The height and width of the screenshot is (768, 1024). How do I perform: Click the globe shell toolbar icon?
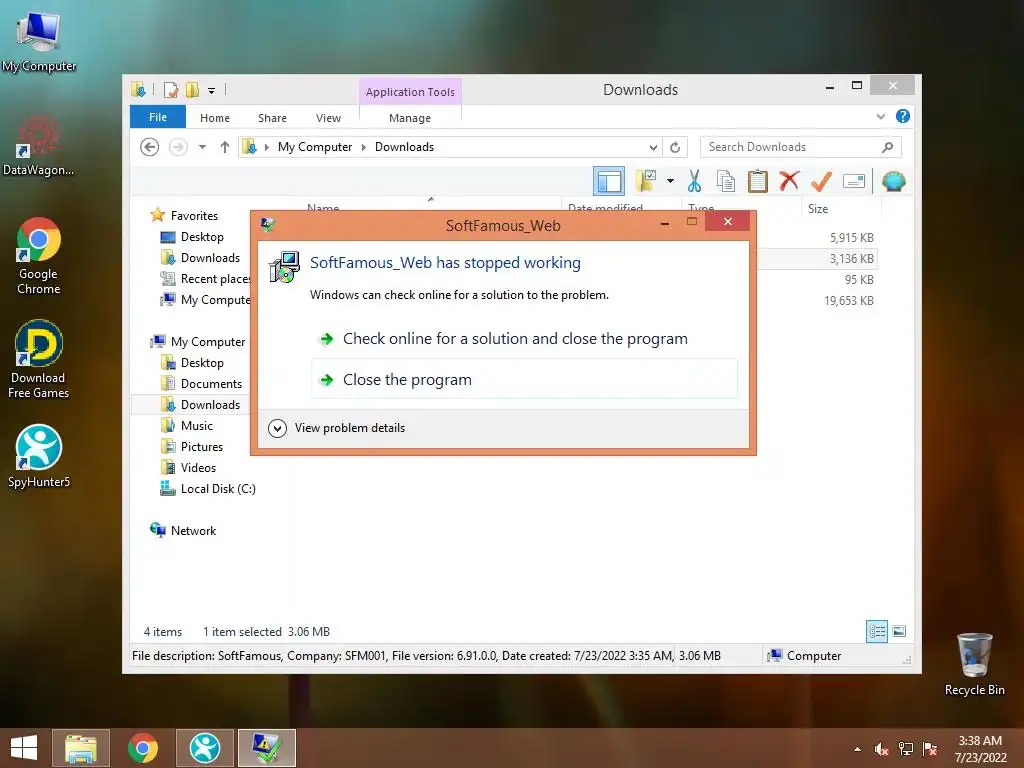coord(893,181)
